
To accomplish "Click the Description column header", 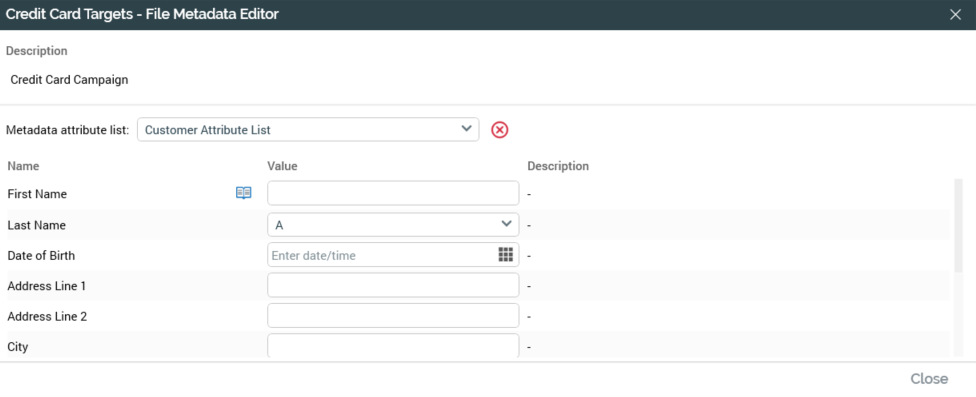I will (558, 166).
